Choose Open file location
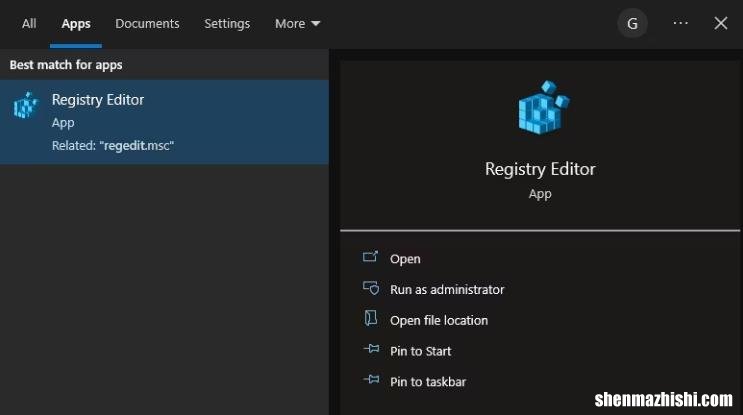 (439, 320)
